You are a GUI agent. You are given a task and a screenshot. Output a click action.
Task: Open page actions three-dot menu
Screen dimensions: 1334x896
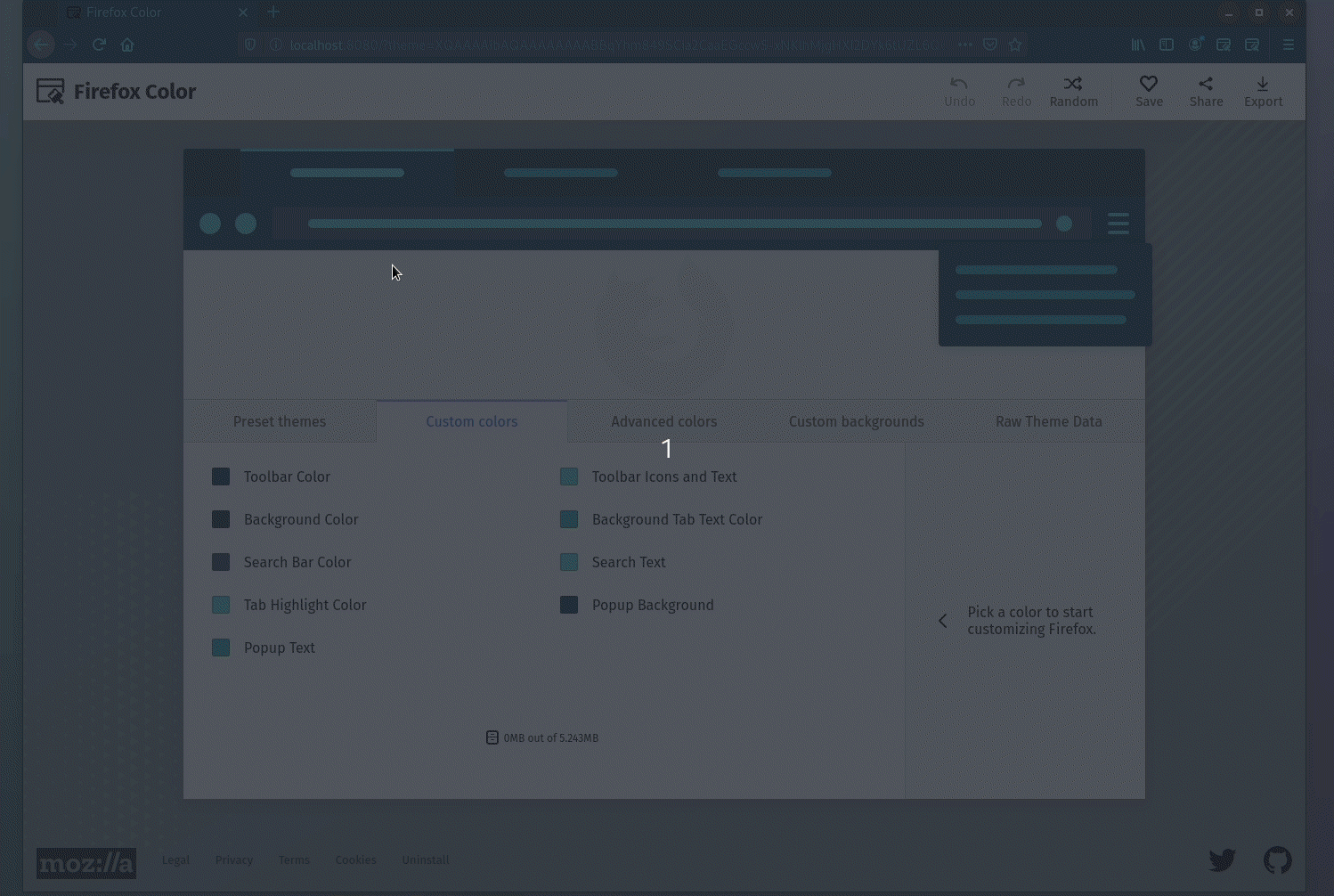tap(965, 45)
